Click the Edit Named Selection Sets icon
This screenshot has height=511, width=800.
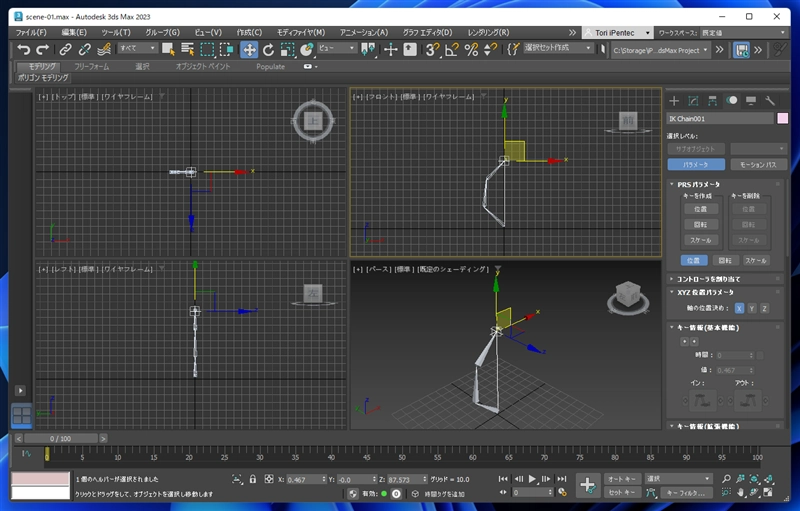513,49
